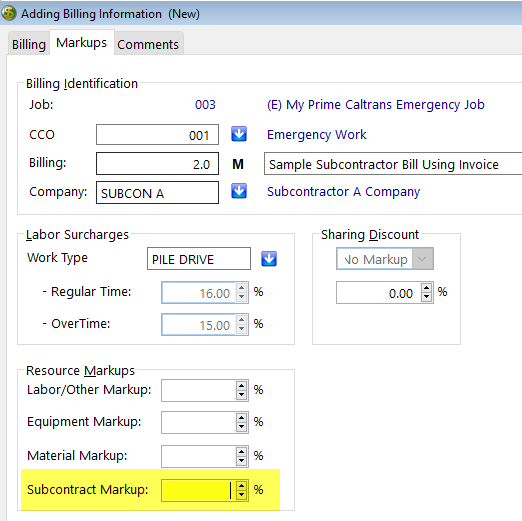Switch to the Billing tab

point(29,44)
